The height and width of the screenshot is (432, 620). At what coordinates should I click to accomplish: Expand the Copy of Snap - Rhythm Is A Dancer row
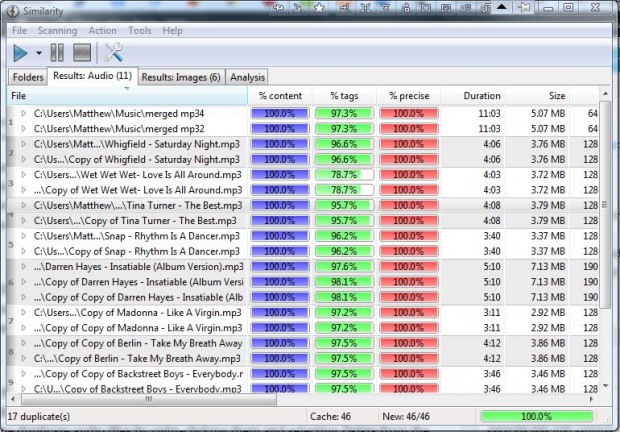click(x=23, y=251)
